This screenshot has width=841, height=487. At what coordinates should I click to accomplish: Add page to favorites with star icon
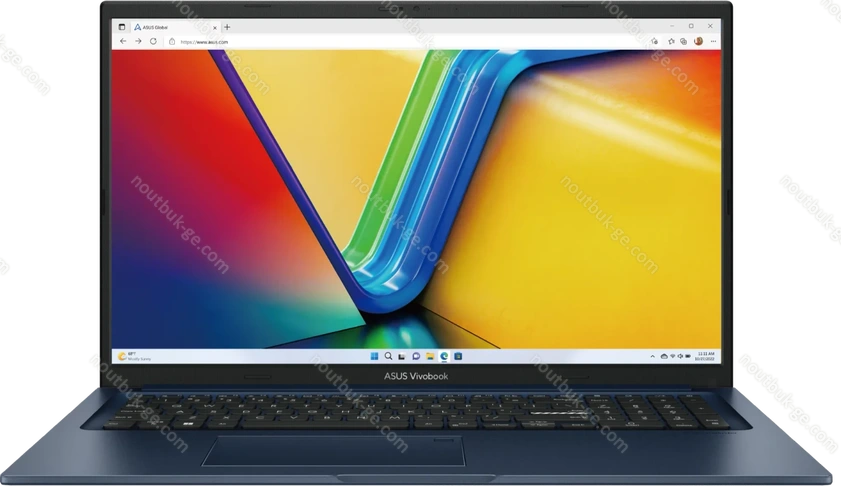point(654,41)
